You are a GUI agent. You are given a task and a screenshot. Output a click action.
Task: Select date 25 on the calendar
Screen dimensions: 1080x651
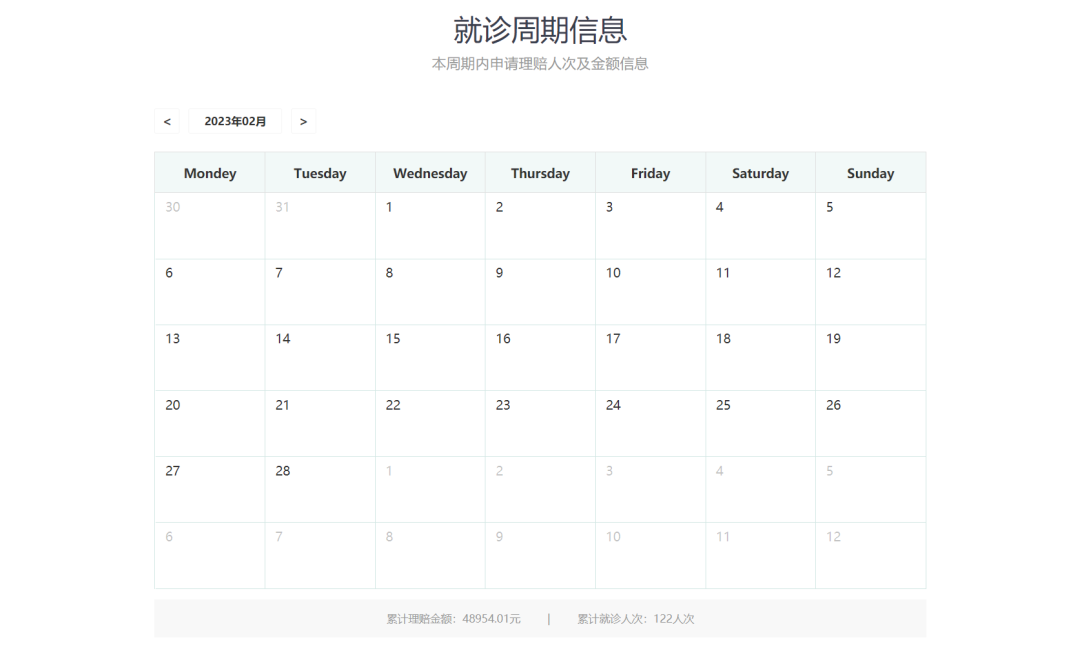[760, 424]
